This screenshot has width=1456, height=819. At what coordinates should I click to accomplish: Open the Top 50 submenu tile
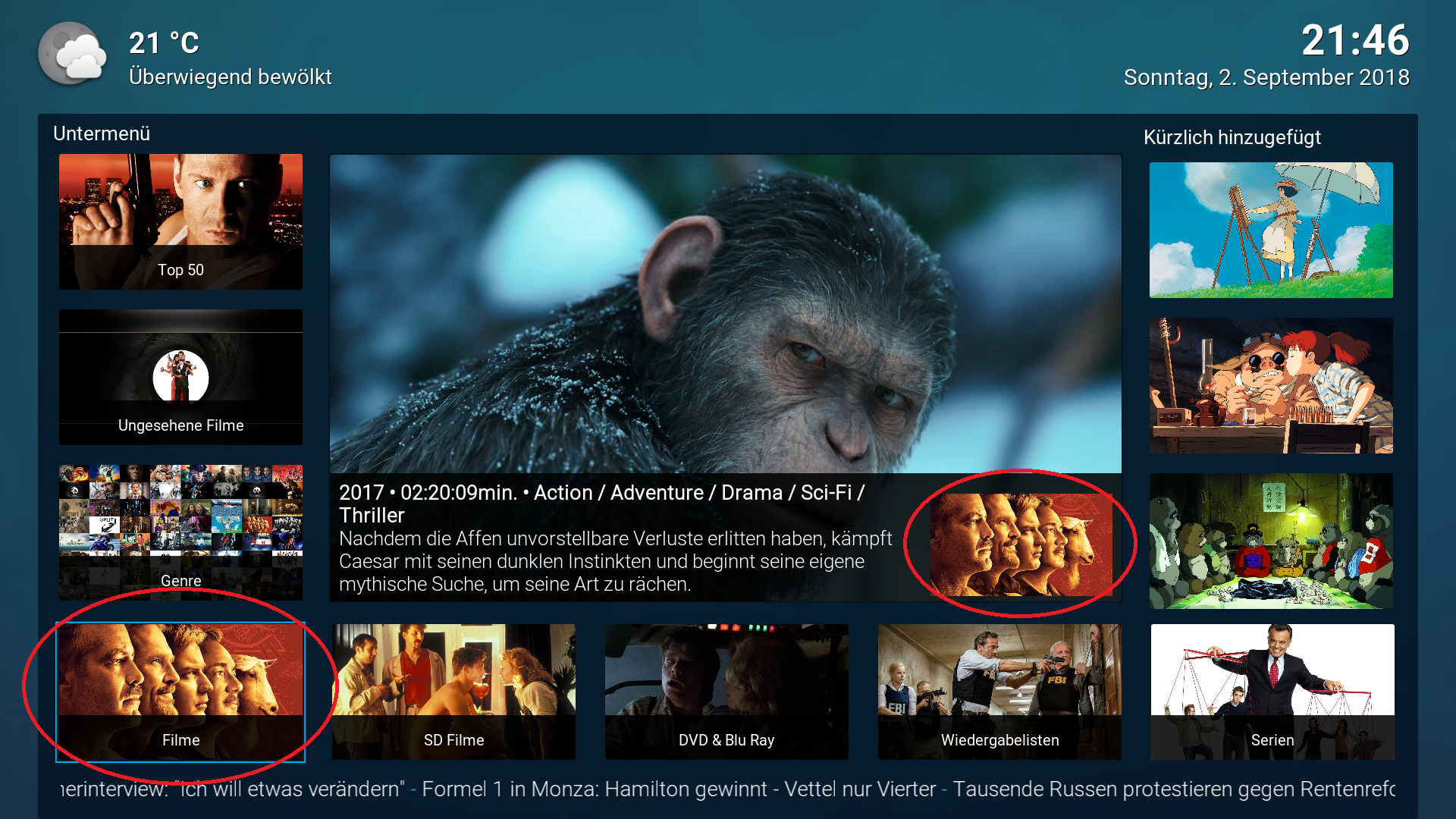180,221
